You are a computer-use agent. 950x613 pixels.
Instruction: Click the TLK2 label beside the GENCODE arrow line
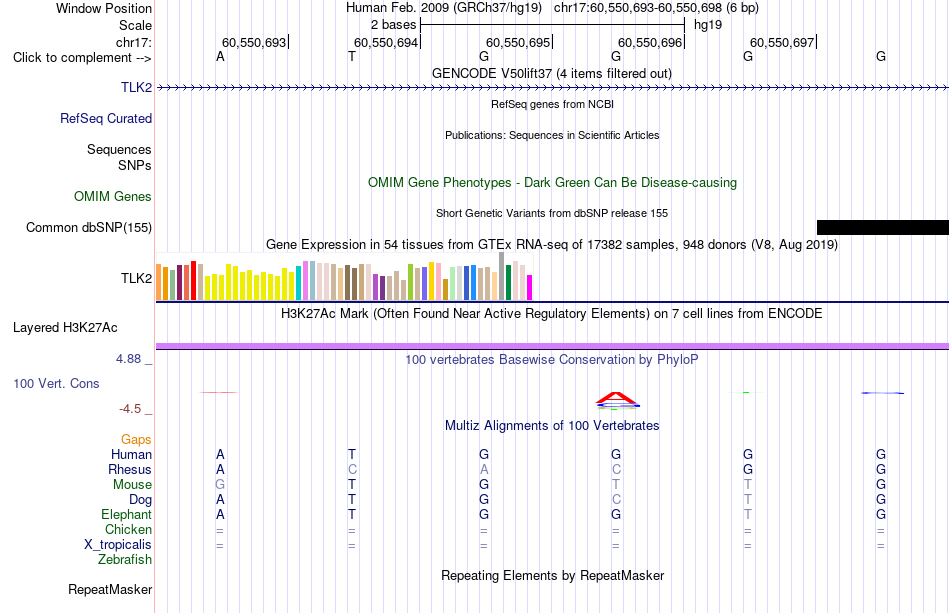[136, 87]
